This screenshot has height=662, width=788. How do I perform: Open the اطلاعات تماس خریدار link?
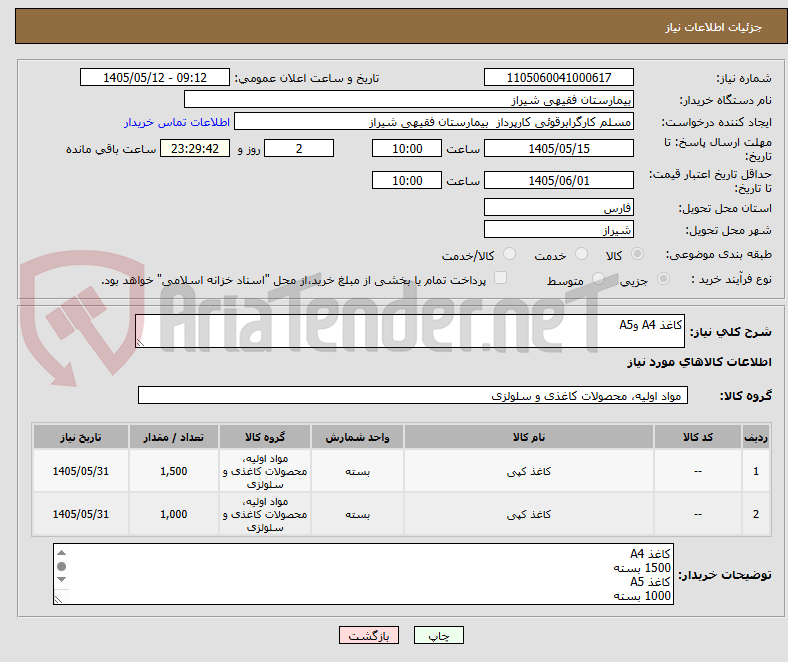click(x=177, y=122)
